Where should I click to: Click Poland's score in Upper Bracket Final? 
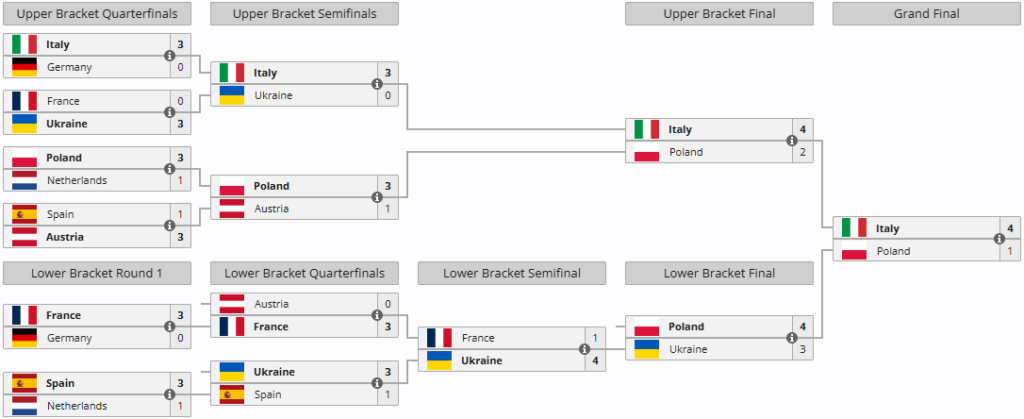pyautogui.click(x=801, y=152)
